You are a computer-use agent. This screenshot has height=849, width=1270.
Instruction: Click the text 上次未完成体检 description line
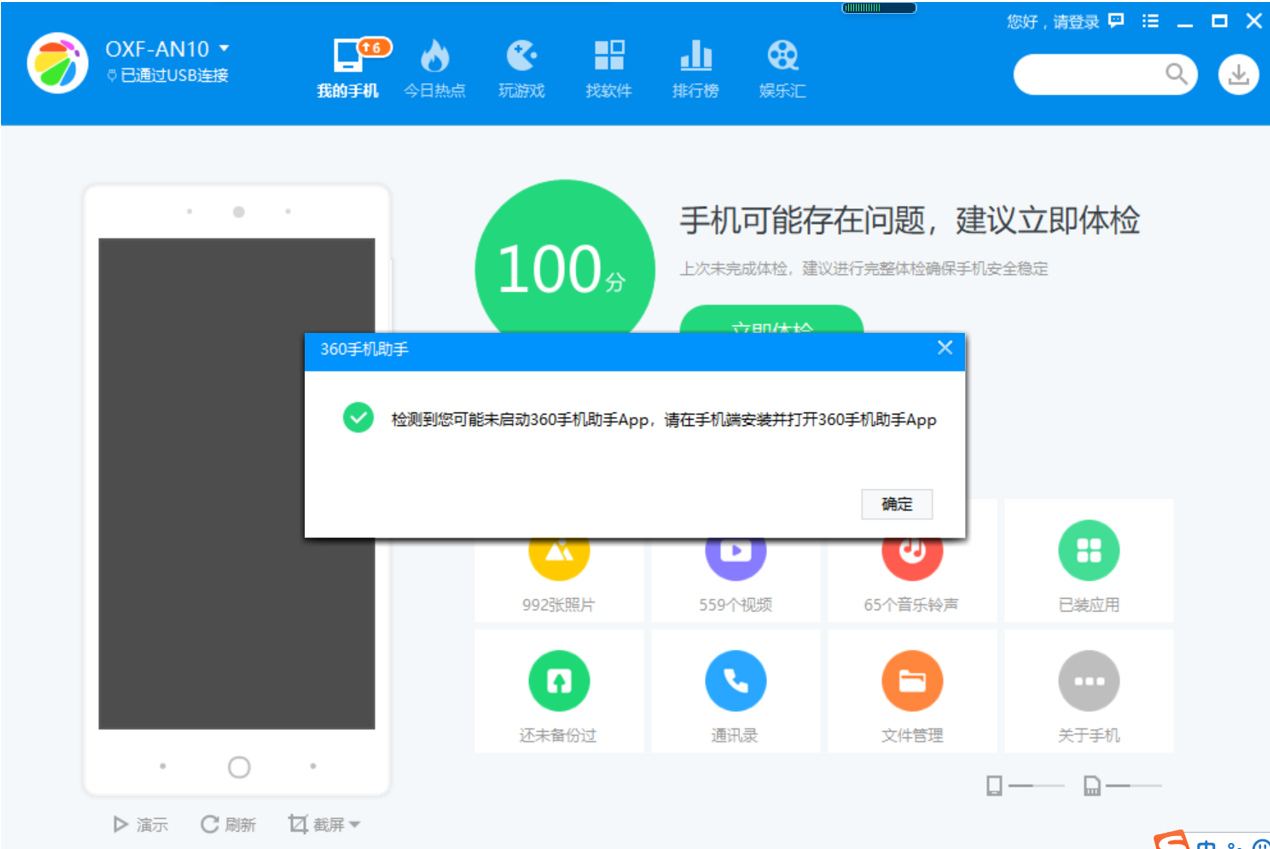[x=864, y=269]
